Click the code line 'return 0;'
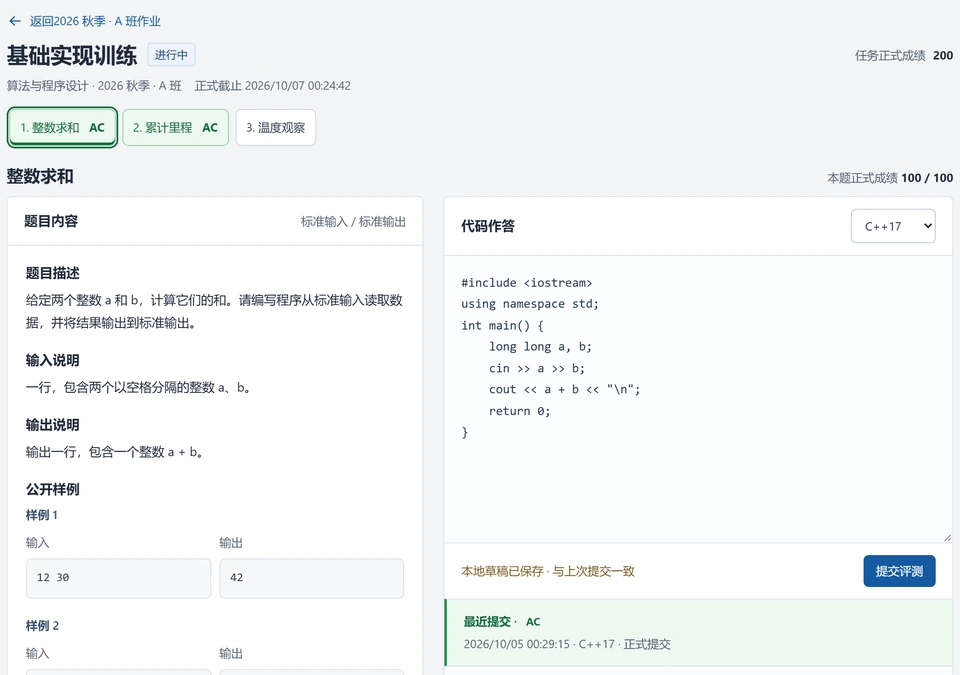Screen dimensions: 960x675 click(x=519, y=411)
